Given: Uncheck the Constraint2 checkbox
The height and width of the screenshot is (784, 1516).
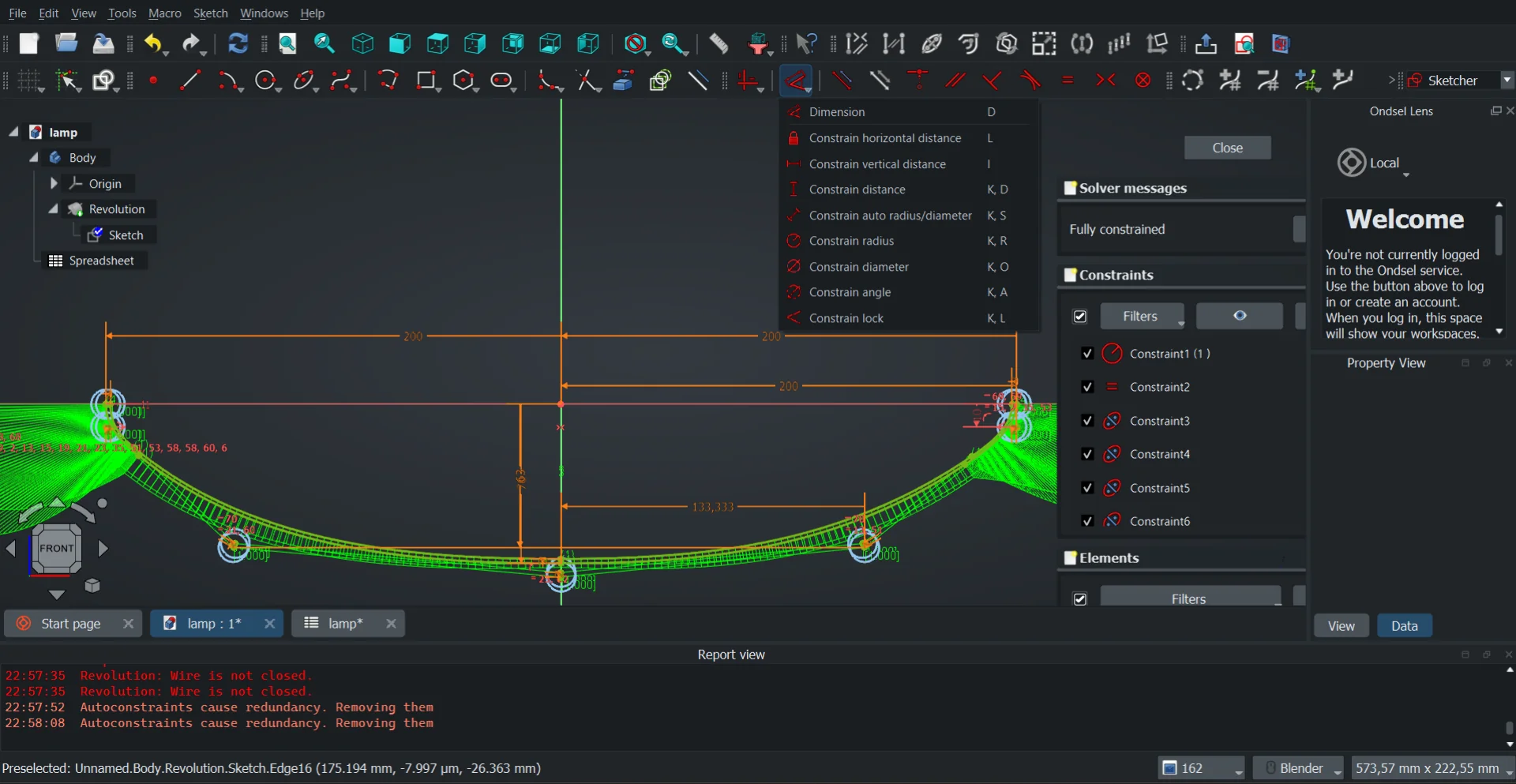Looking at the screenshot, I should point(1087,387).
